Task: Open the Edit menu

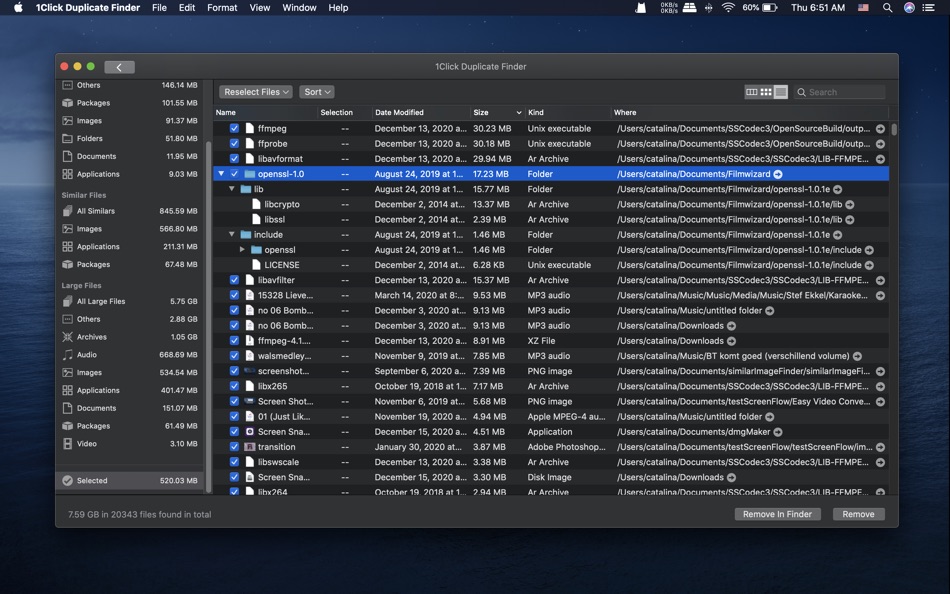Action: pos(187,8)
